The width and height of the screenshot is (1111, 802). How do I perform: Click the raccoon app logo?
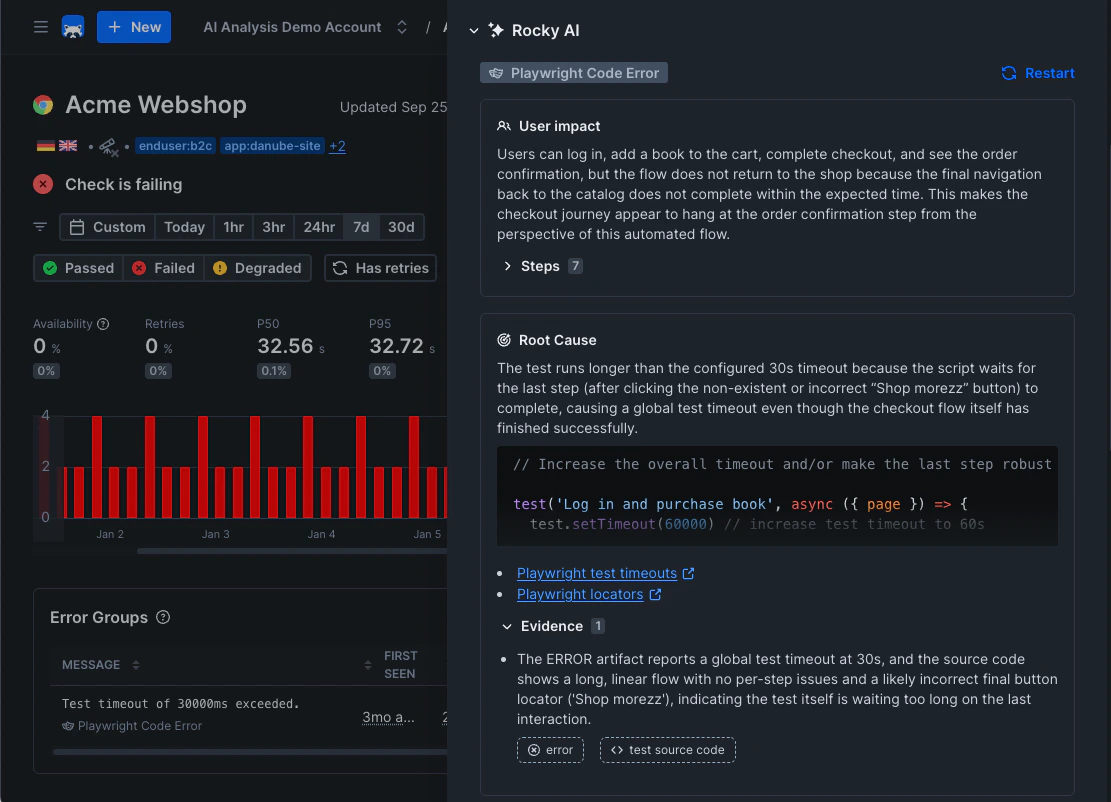click(73, 27)
